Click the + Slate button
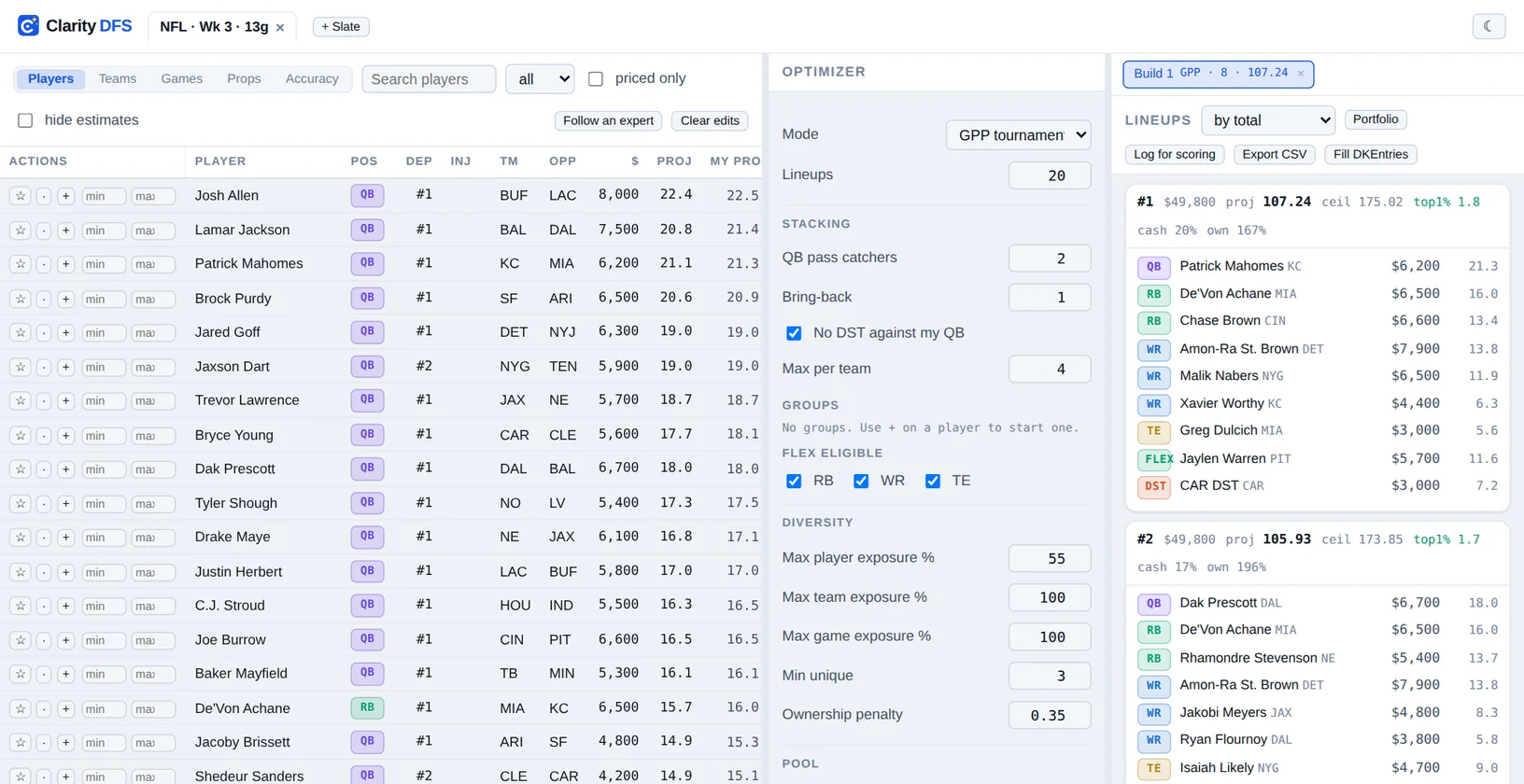 pyautogui.click(x=341, y=27)
